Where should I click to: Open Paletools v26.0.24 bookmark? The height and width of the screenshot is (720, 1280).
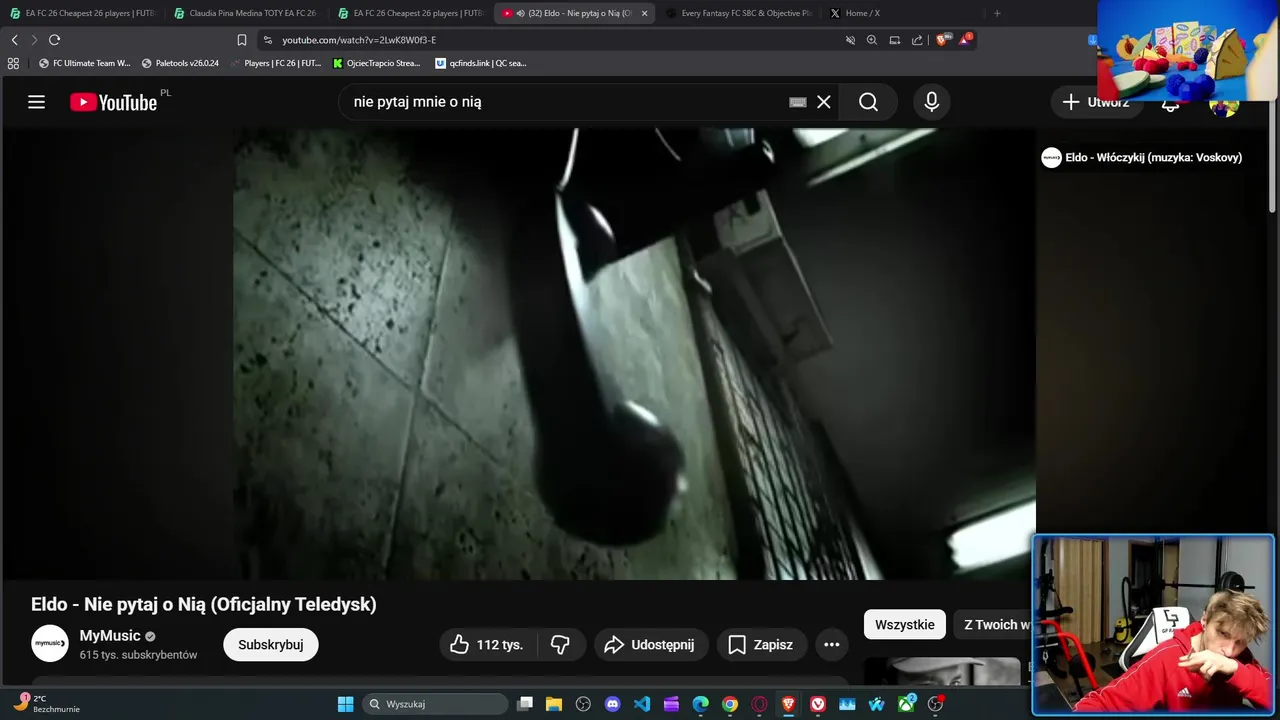tap(180, 63)
